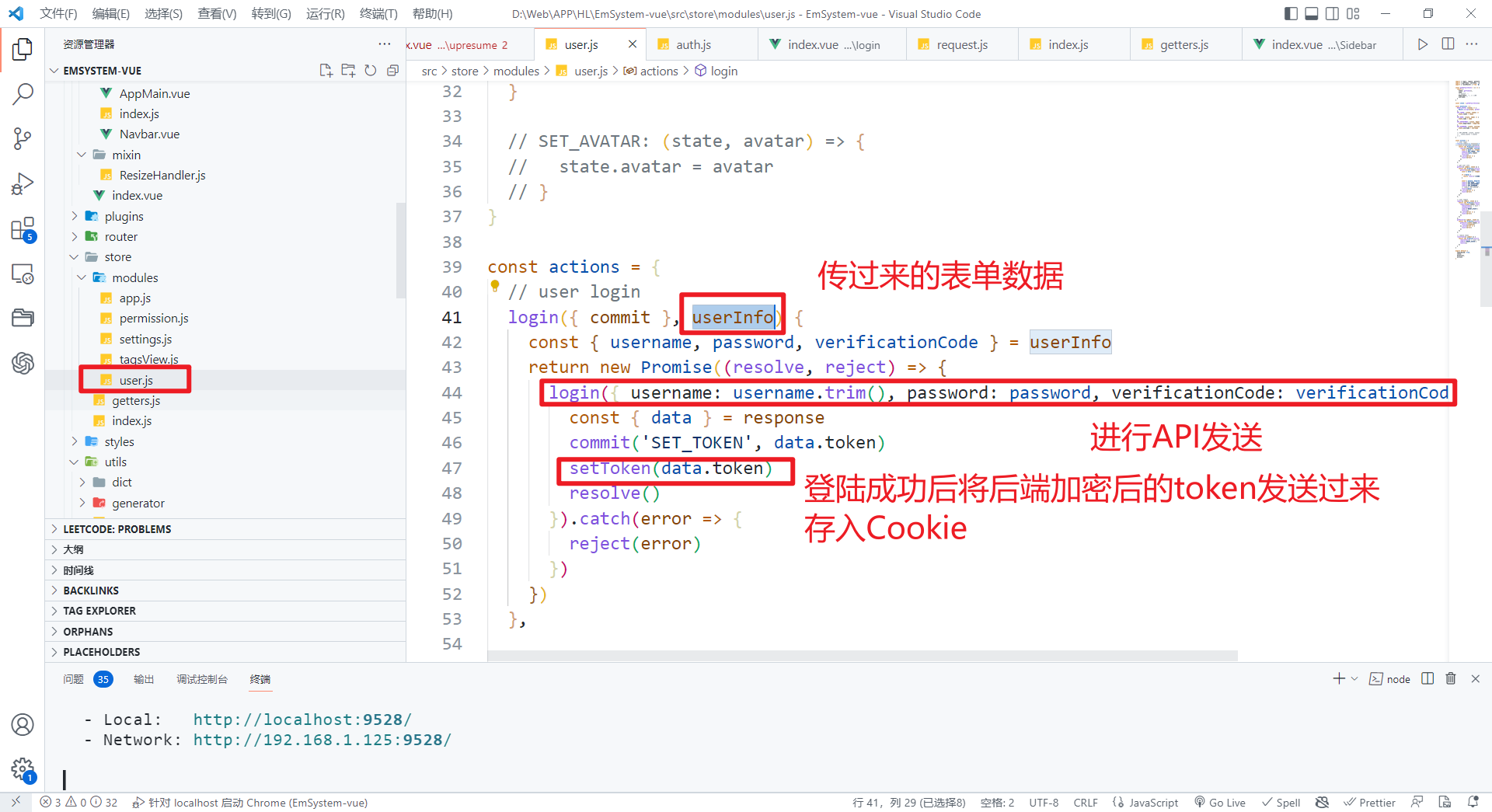
Task: Expand the plugins folder
Action: coord(124,216)
